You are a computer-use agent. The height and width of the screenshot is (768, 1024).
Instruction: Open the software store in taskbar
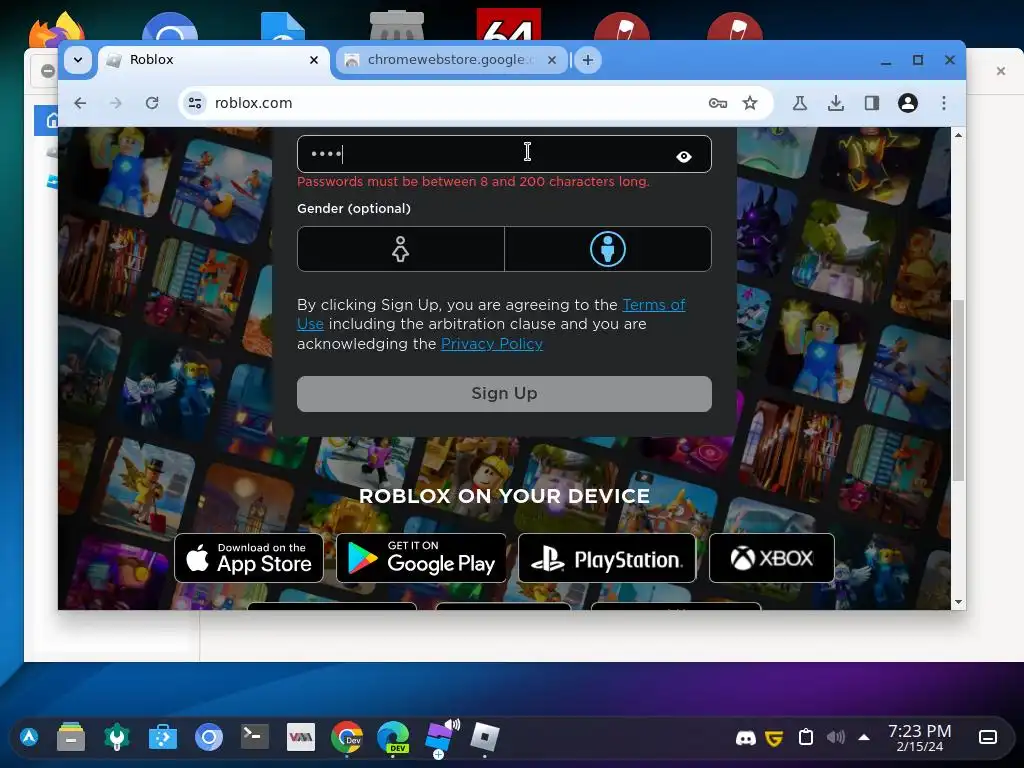[x=163, y=737]
